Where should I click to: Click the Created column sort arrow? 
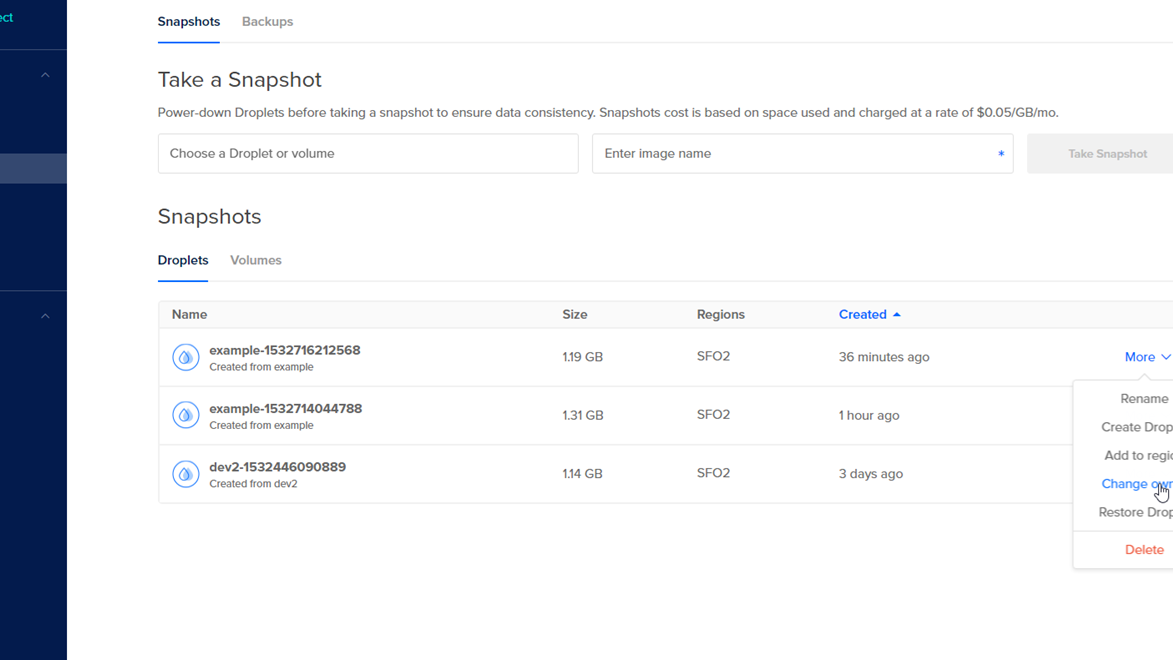pos(897,315)
